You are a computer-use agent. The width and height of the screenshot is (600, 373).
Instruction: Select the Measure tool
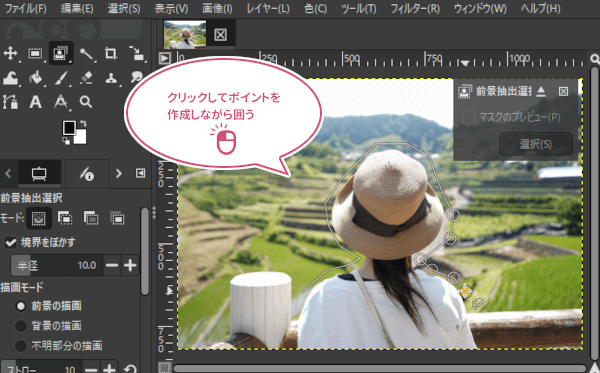(x=61, y=103)
